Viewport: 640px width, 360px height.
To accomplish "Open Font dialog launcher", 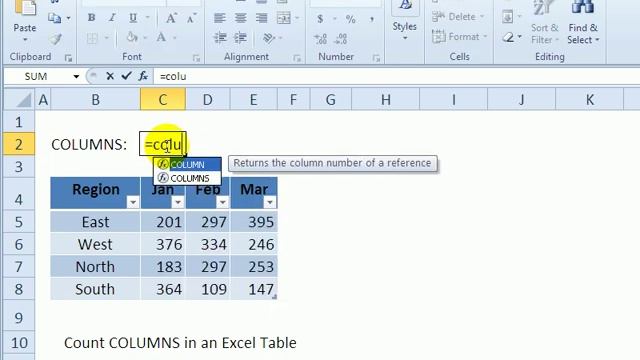I will [196, 58].
